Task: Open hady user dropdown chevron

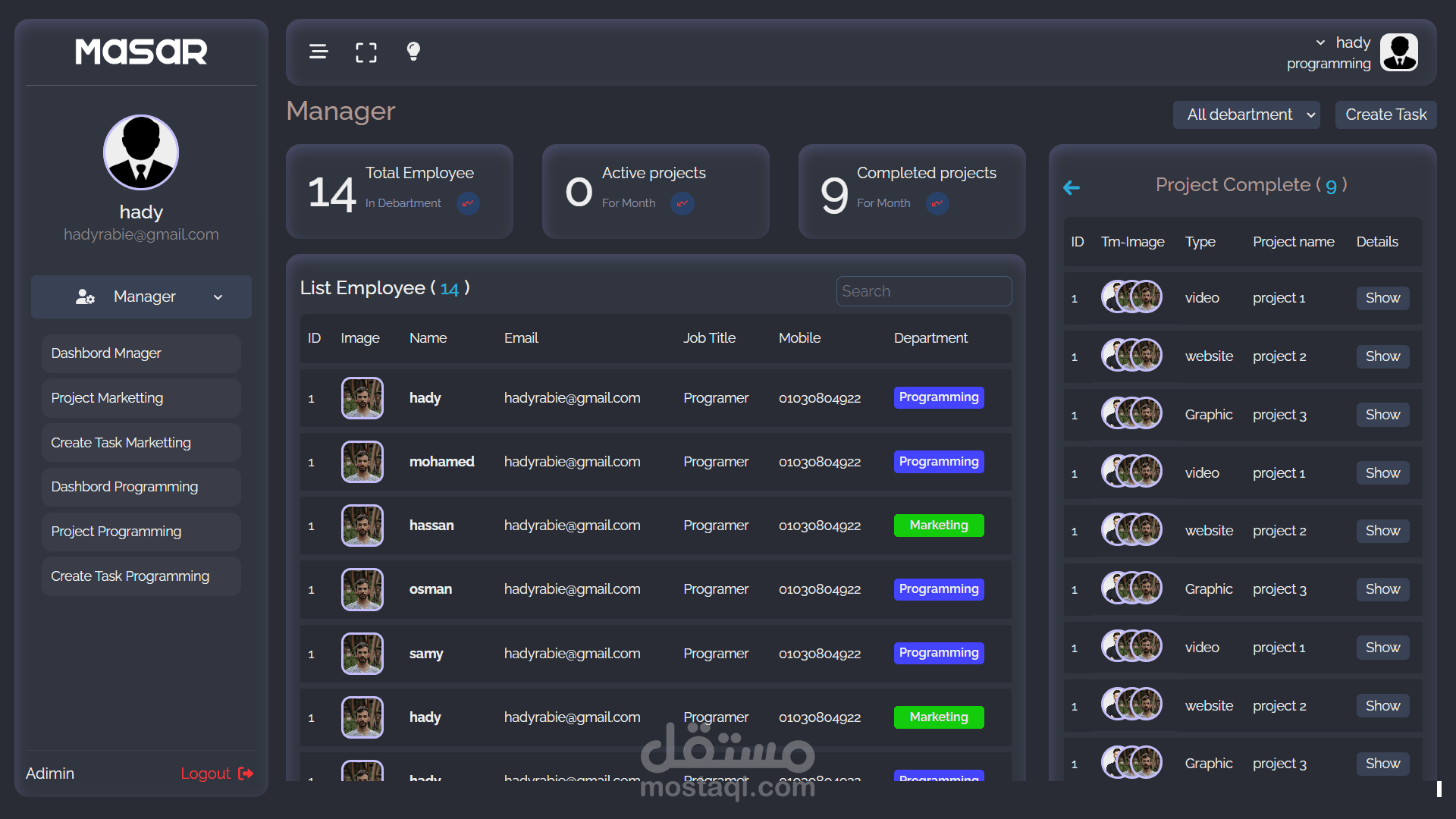Action: pos(1320,42)
